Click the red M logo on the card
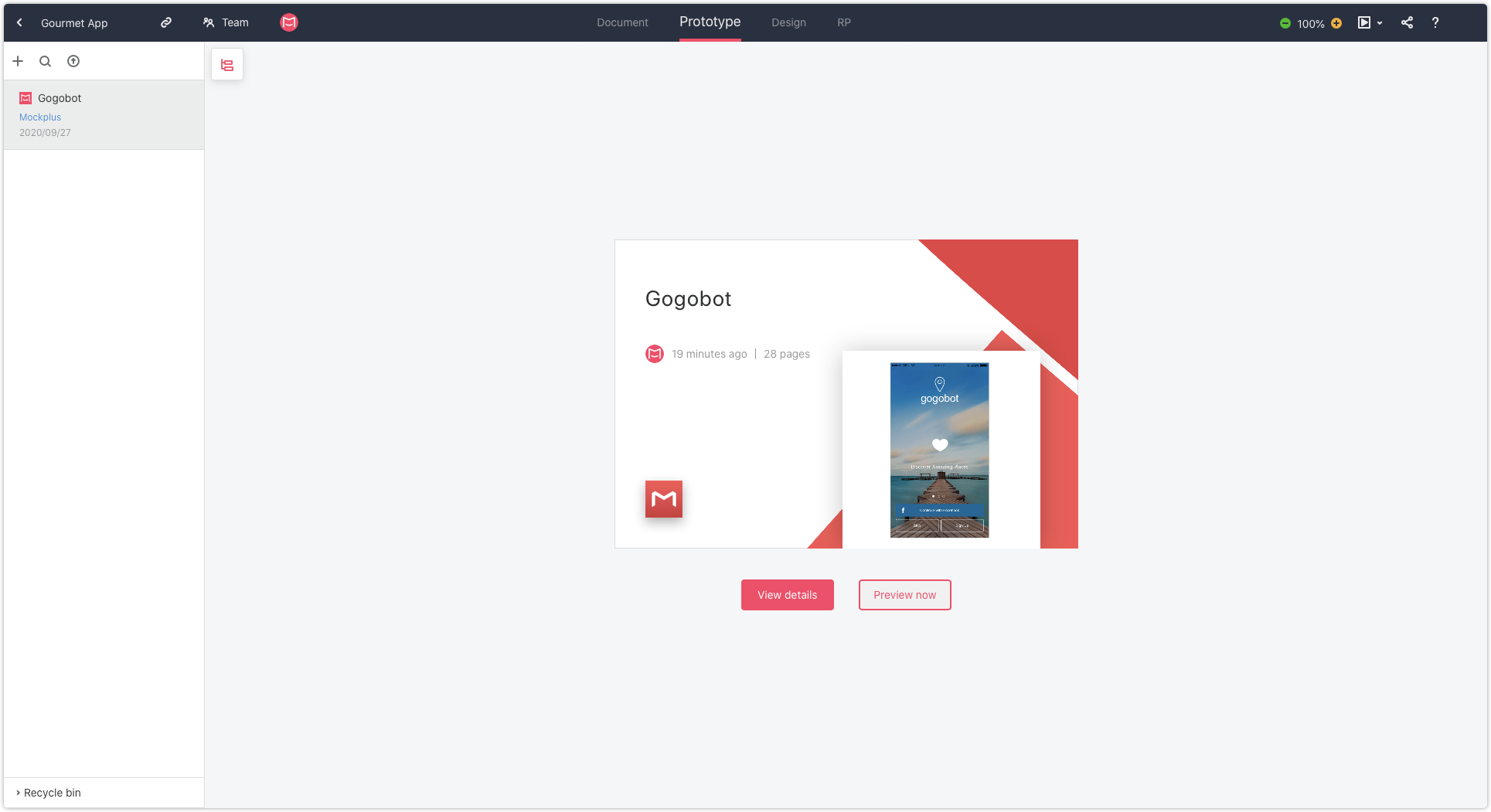This screenshot has width=1491, height=812. pos(664,499)
